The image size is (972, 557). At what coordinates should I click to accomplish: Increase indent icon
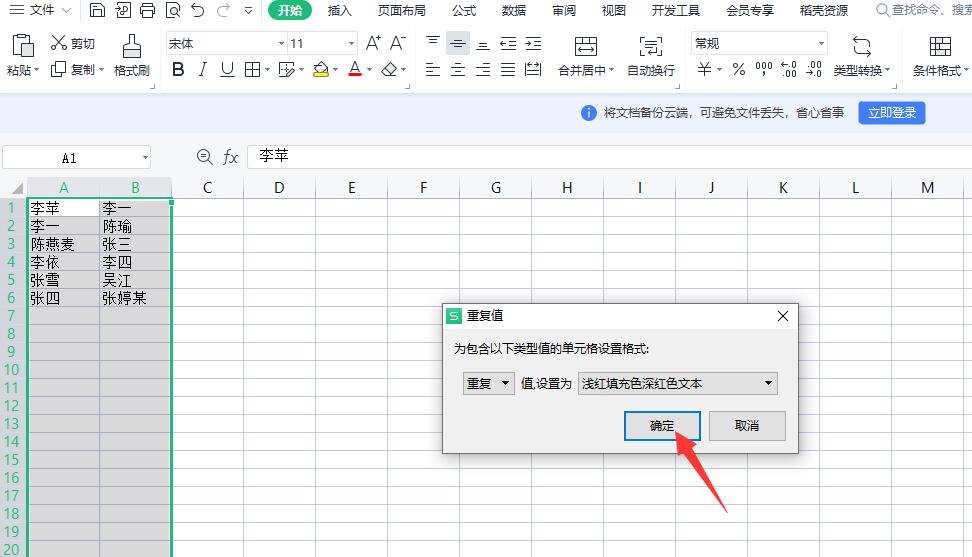533,43
